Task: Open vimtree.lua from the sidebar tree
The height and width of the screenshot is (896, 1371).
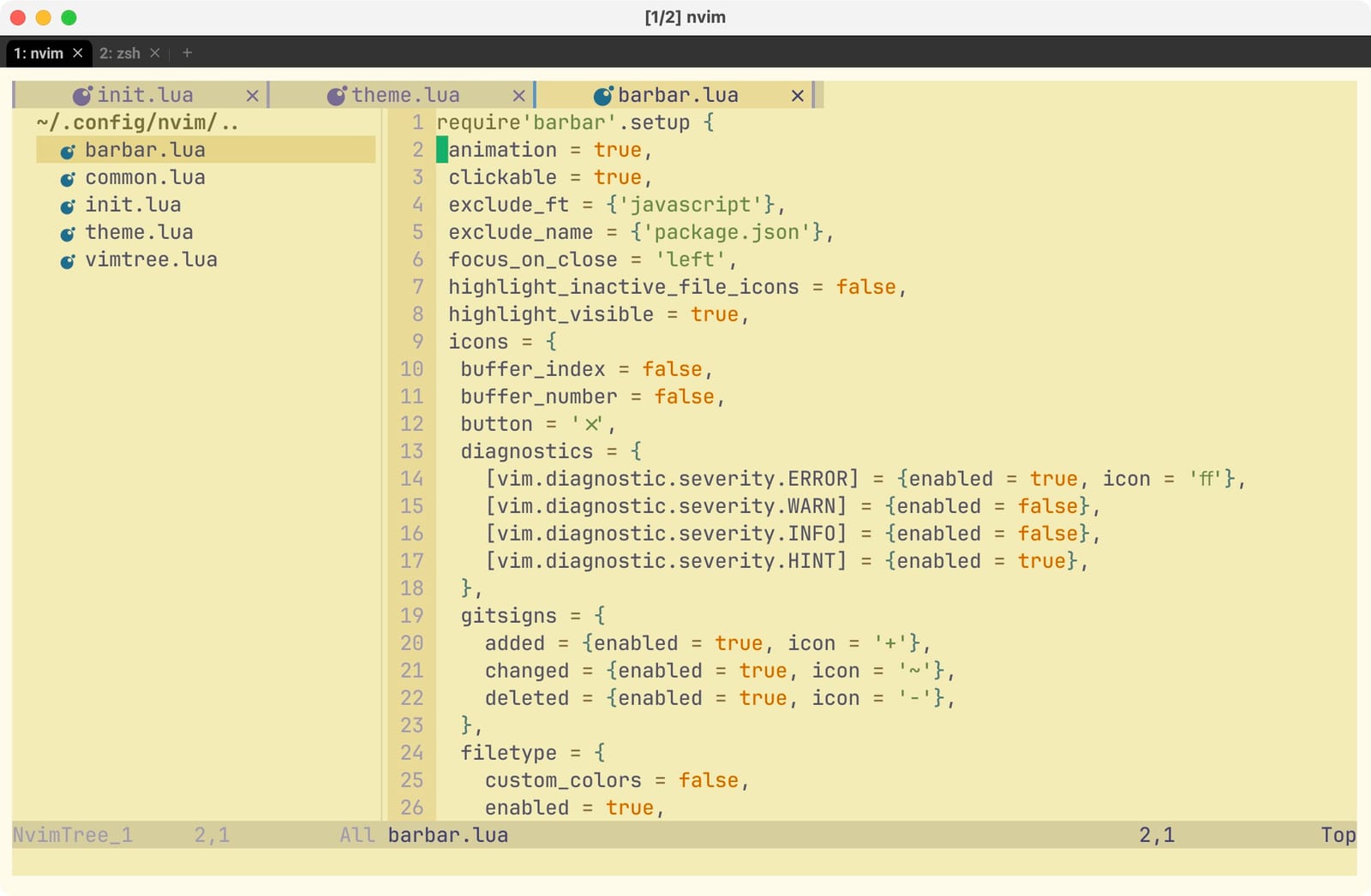Action: point(151,260)
